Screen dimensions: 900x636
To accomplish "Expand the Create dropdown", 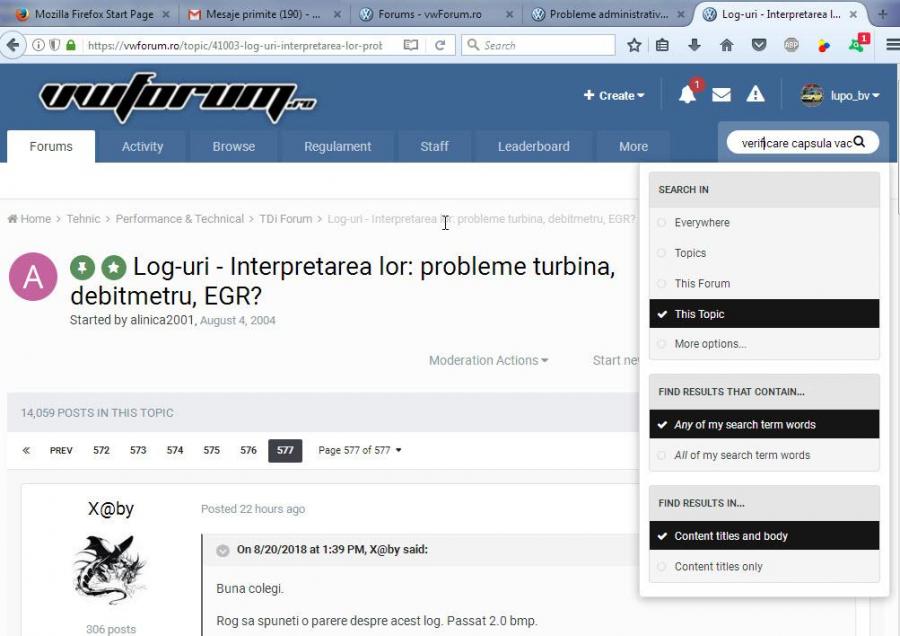I will pyautogui.click(x=614, y=96).
